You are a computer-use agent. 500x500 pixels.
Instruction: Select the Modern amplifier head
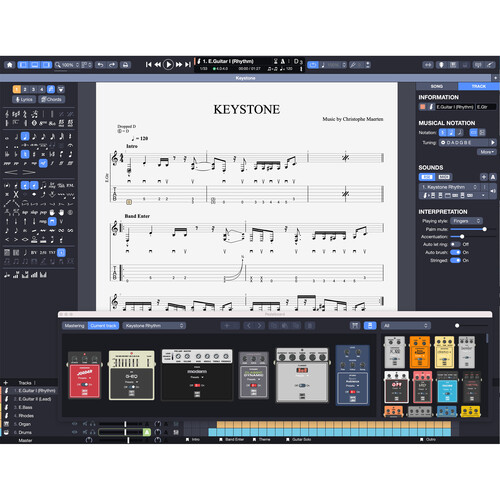point(197,374)
